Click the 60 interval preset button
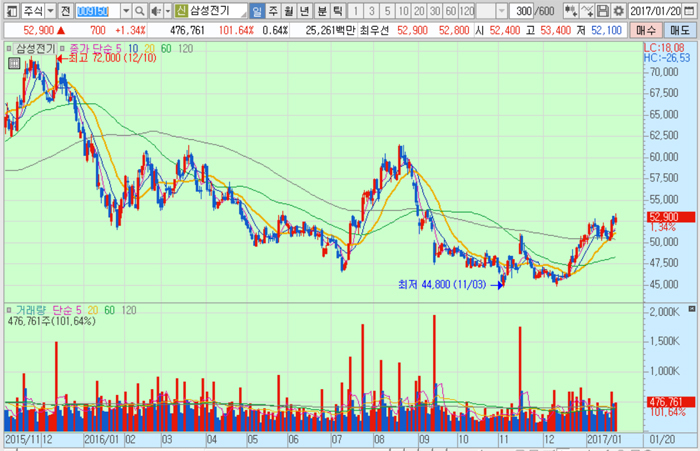The width and height of the screenshot is (700, 451). click(x=449, y=11)
